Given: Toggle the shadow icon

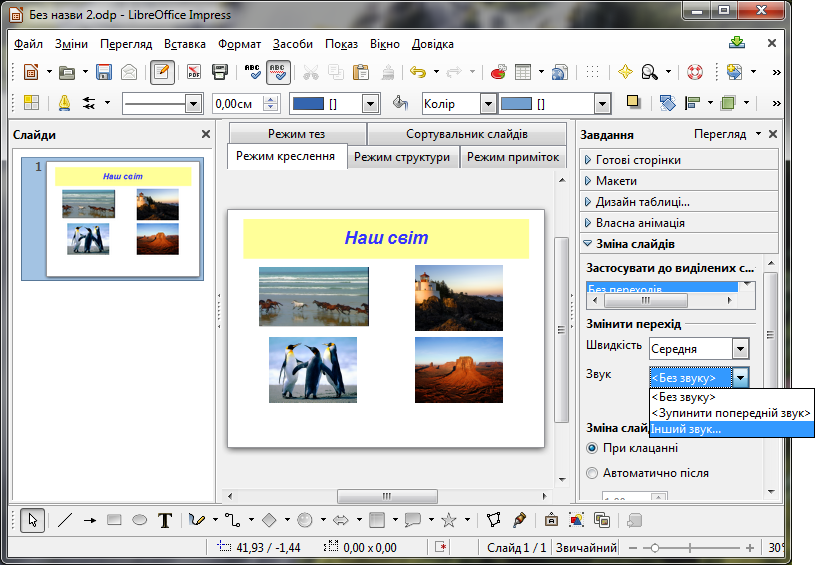Looking at the screenshot, I should click(633, 102).
